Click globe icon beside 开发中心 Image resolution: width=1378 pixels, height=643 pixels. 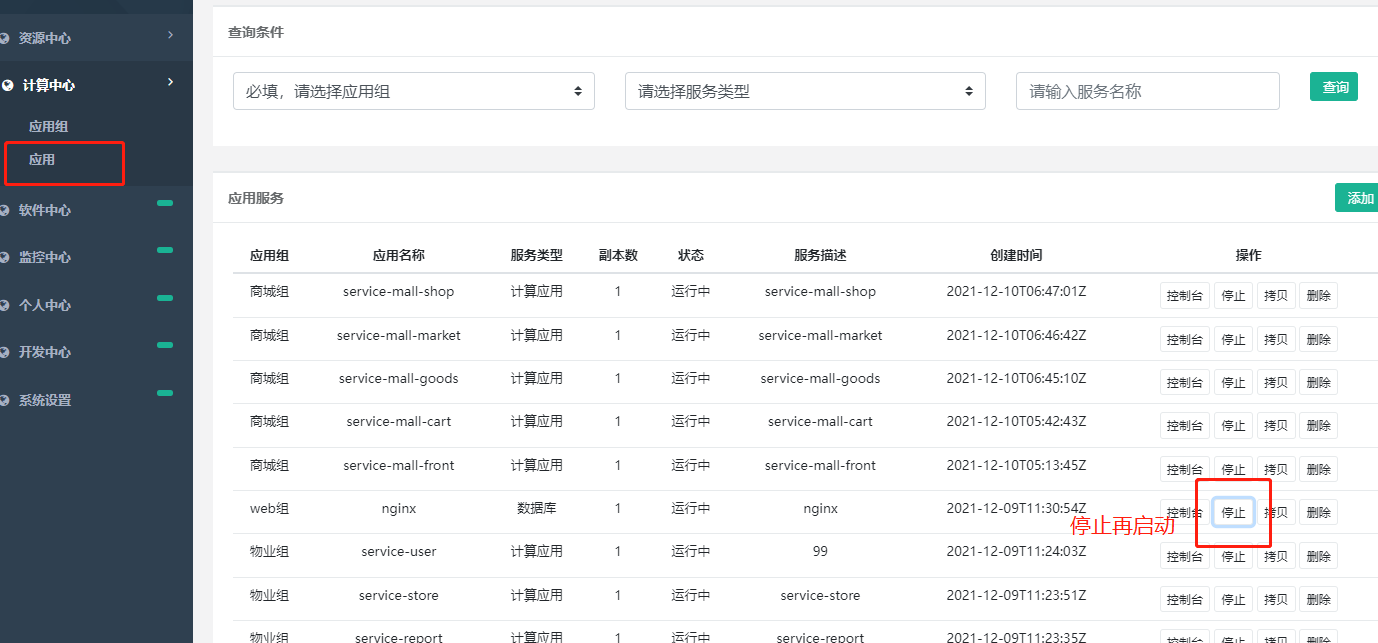coord(5,352)
